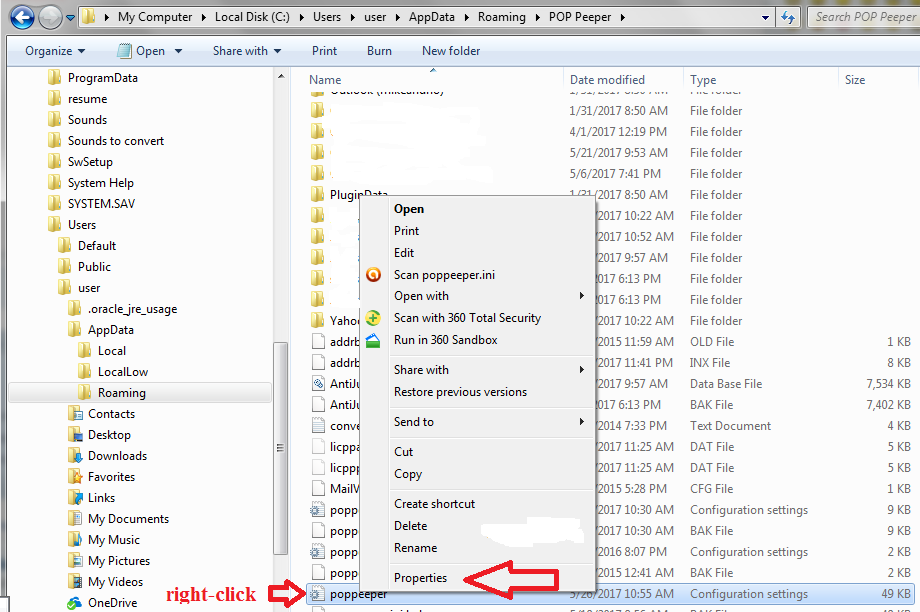Screen dimensions: 920x612
Task: Click the 360 Sandbox icon
Action: pyautogui.click(x=373, y=340)
